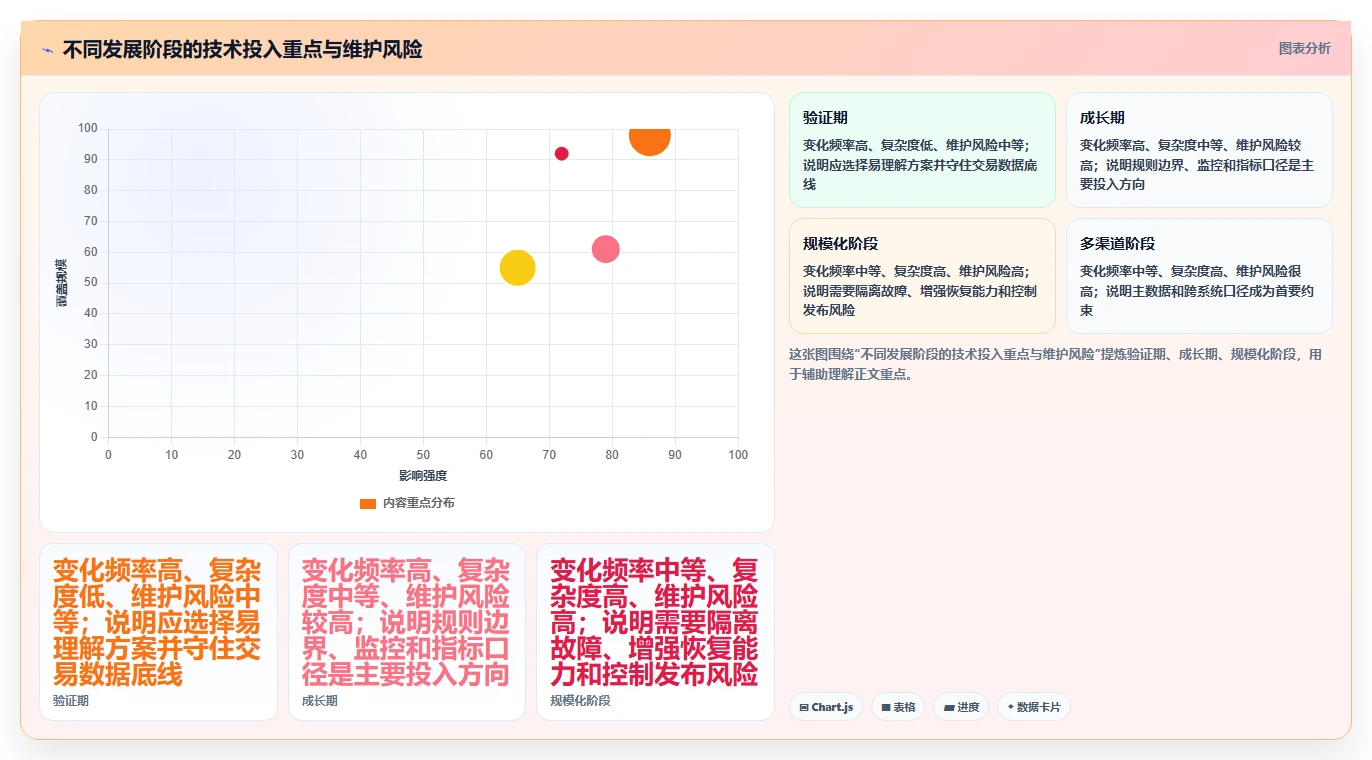Click y-axis tick label 100
The height and width of the screenshot is (760, 1372).
click(x=88, y=128)
